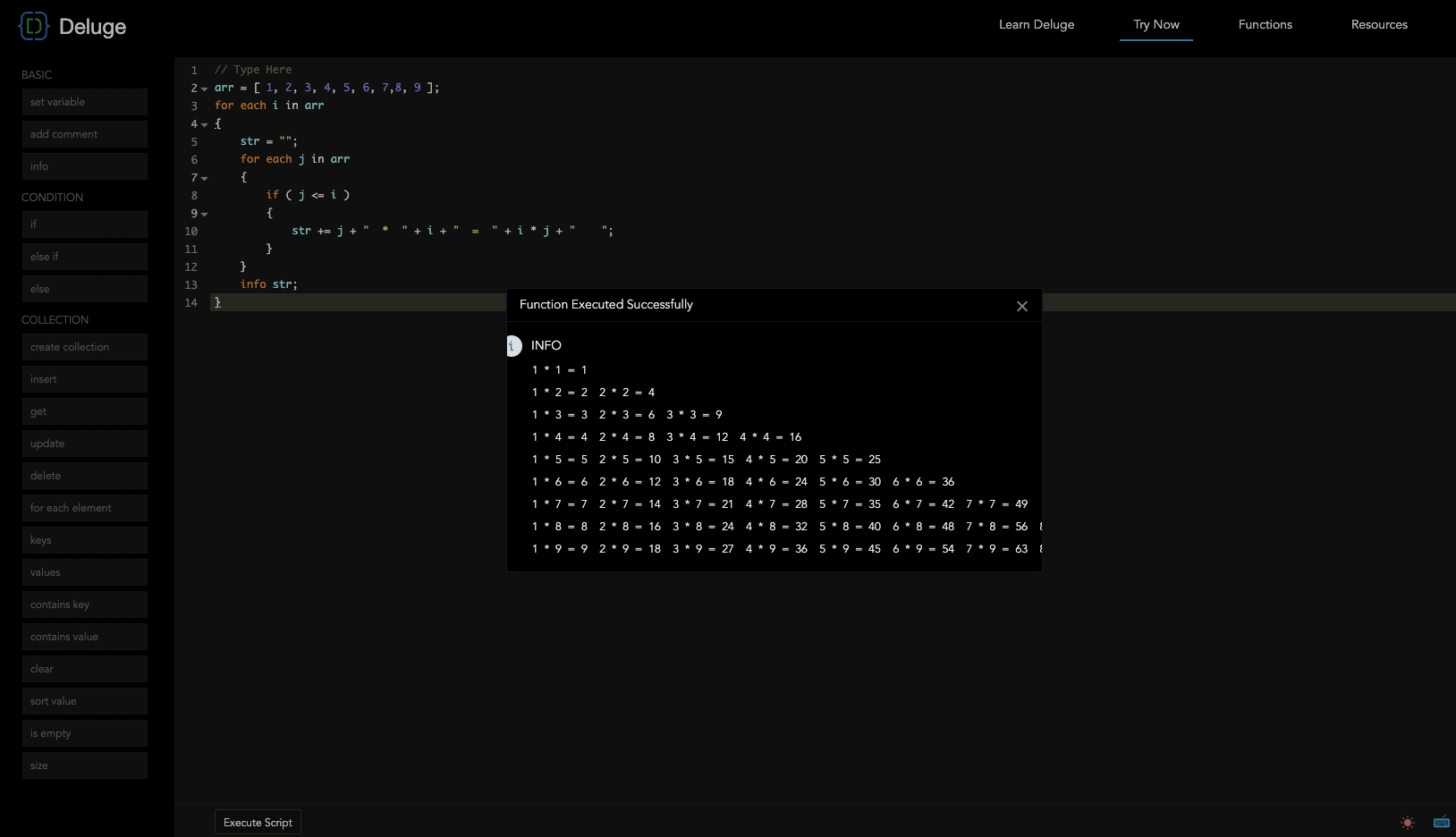Insert an add comment snippet
Image resolution: width=1456 pixels, height=837 pixels.
[85, 134]
